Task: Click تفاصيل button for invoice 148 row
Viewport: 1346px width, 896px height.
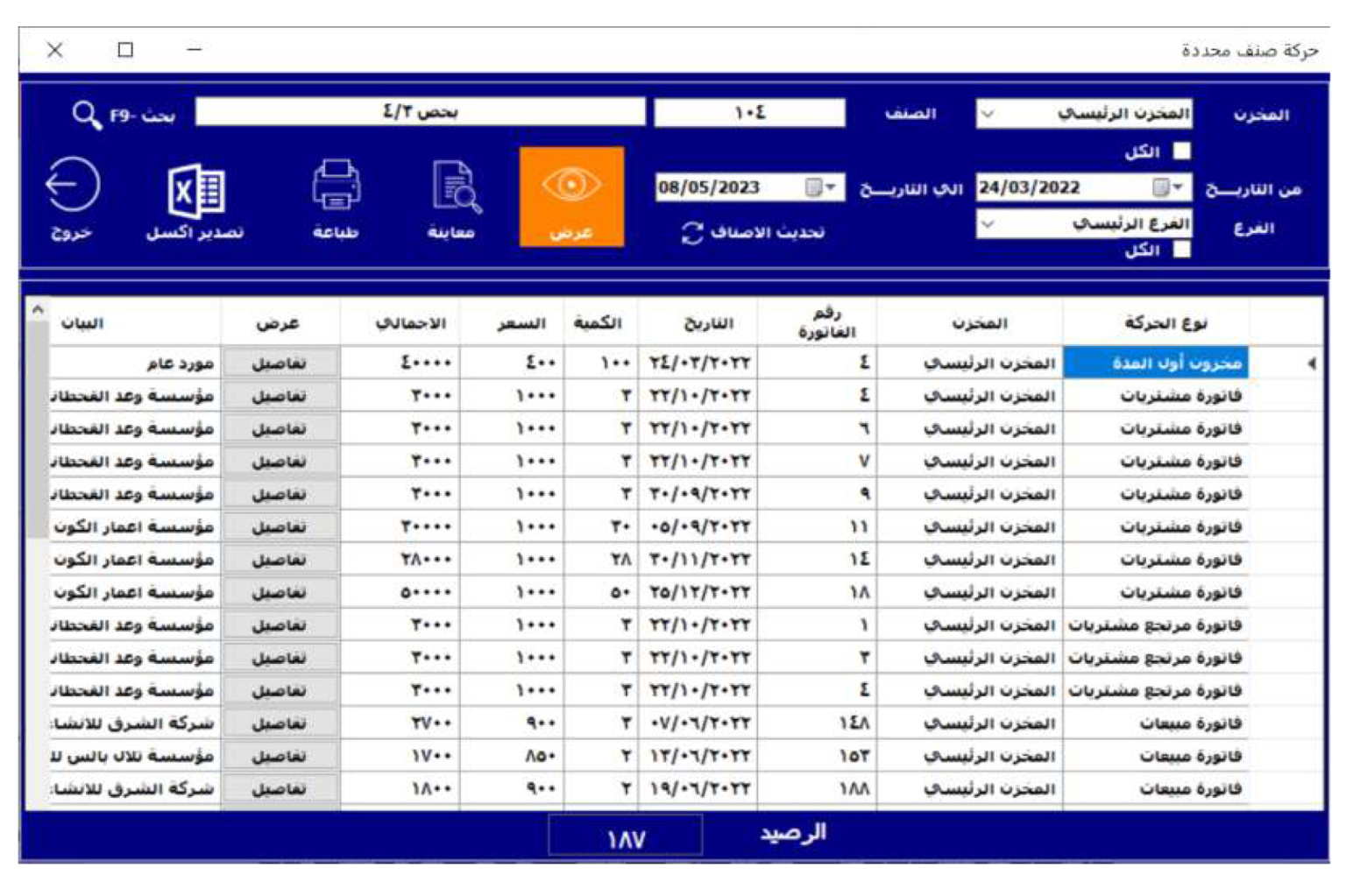Action: pos(280,723)
